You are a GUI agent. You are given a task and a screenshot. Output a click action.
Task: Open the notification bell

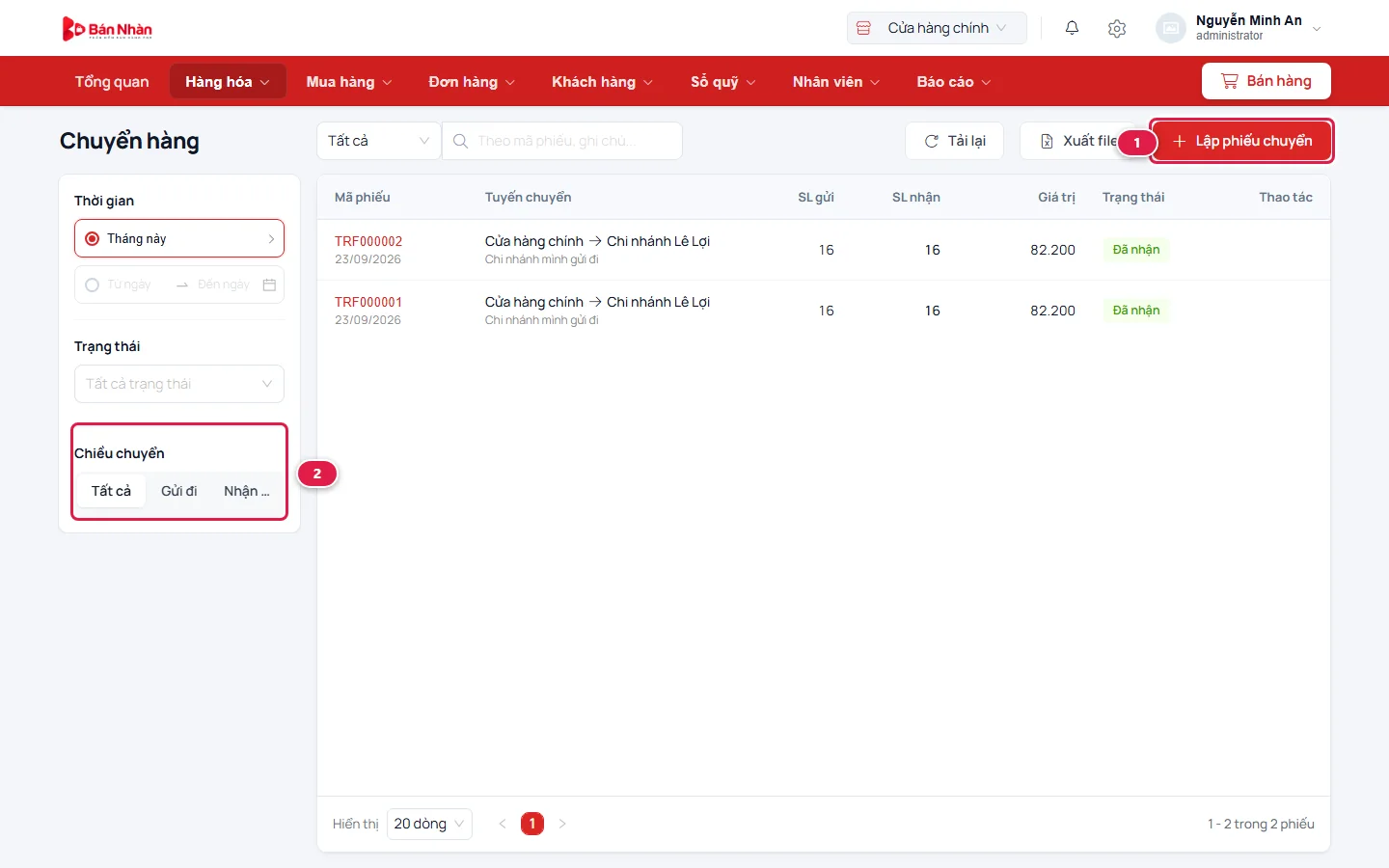point(1072,28)
